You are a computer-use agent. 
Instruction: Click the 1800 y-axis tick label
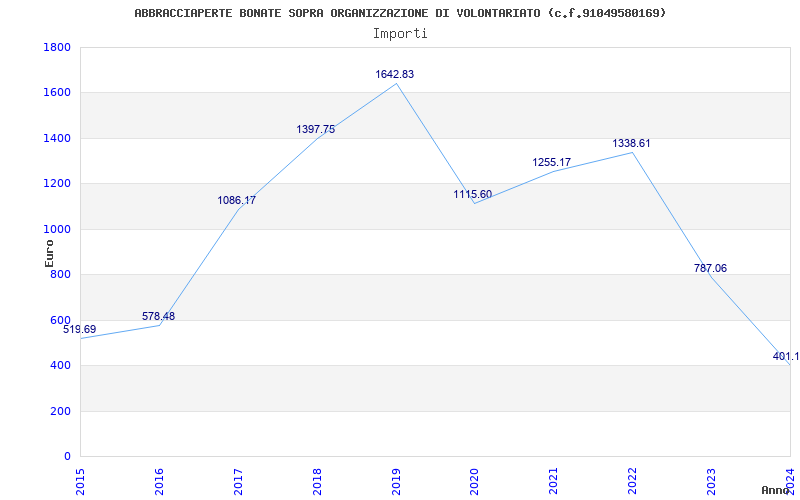pos(57,47)
